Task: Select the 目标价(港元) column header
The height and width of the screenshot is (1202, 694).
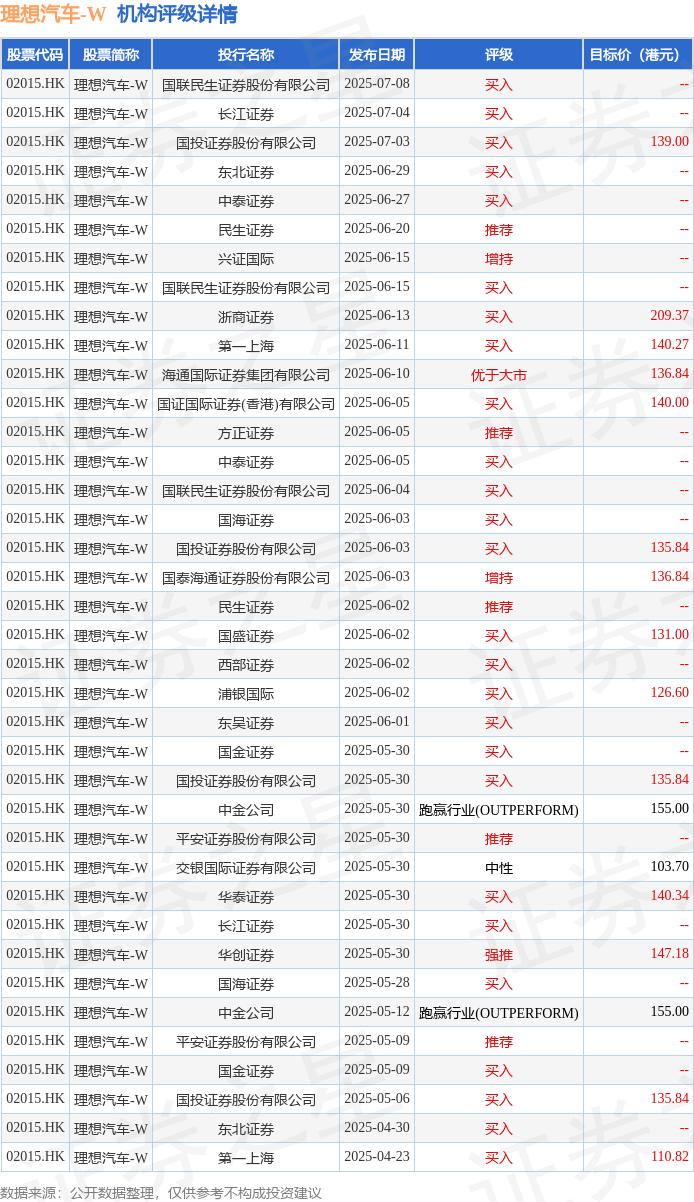Action: (x=638, y=55)
